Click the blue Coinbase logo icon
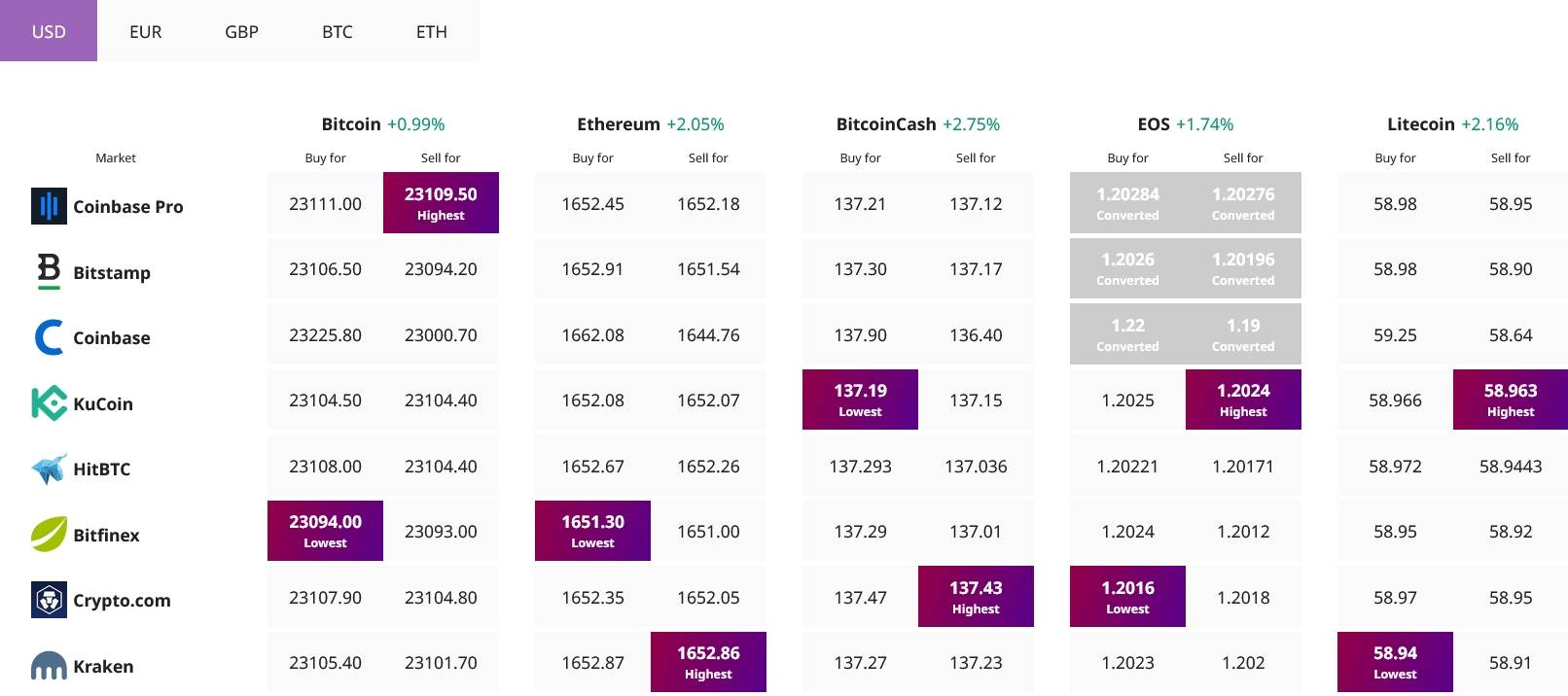Image resolution: width=1568 pixels, height=696 pixels. (49, 337)
